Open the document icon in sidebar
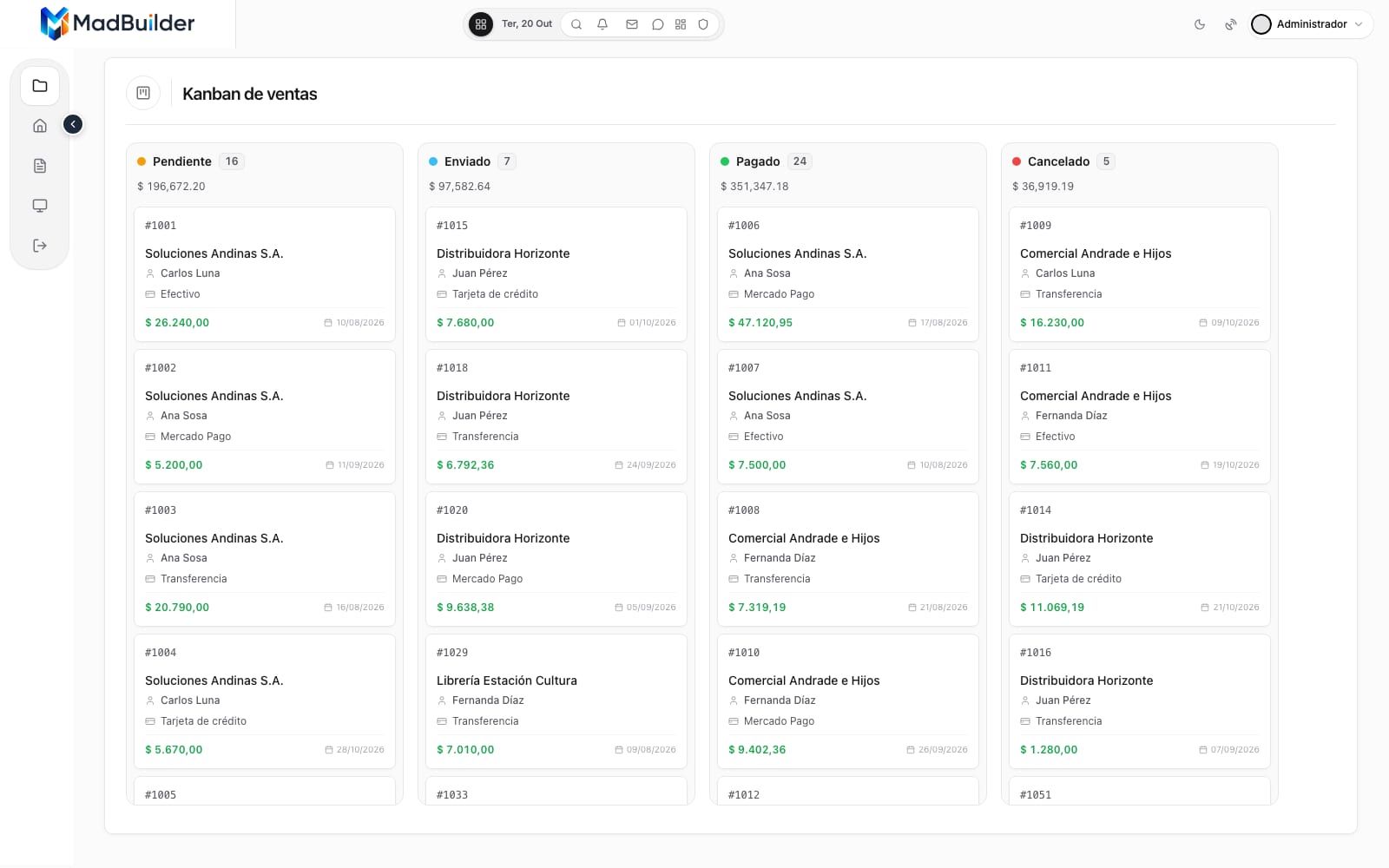This screenshot has height=868, width=1389. coord(40,166)
